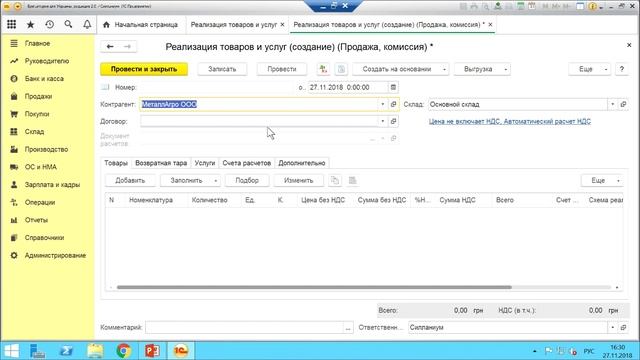The height and width of the screenshot is (360, 640).
Task: Open Server Manager from the taskbar
Action: 37,351
